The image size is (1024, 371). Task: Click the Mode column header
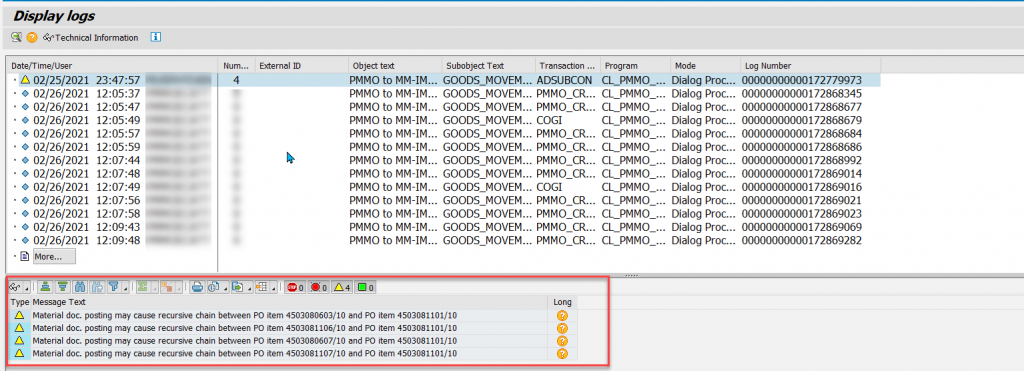pyautogui.click(x=705, y=65)
